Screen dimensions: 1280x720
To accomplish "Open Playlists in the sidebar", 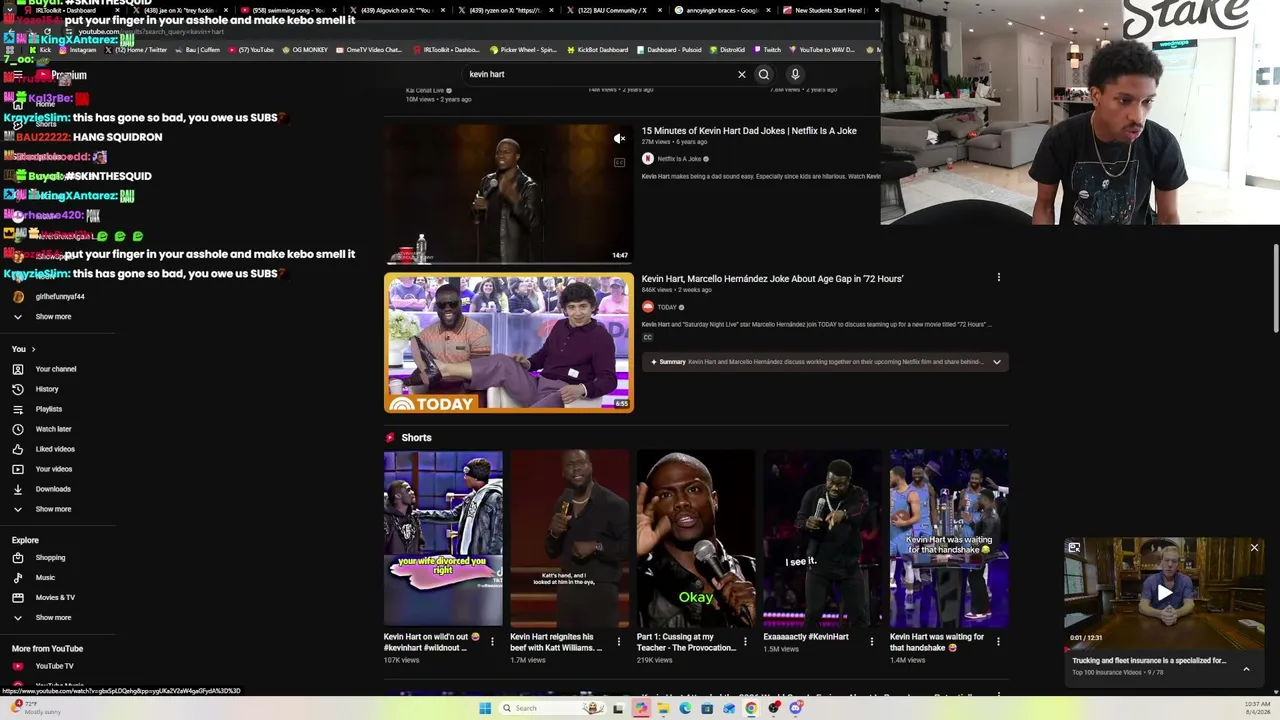I will pyautogui.click(x=49, y=409).
